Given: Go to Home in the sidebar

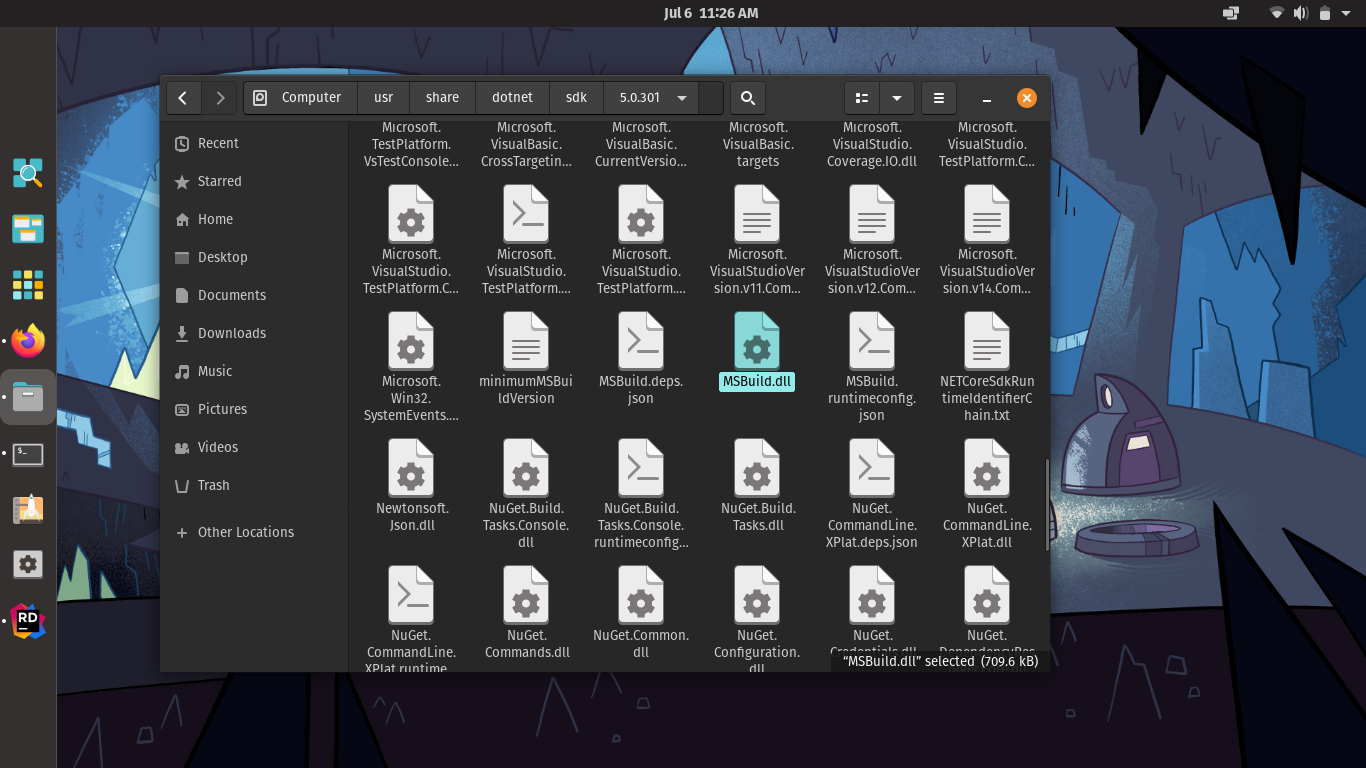Looking at the screenshot, I should click(254, 219).
